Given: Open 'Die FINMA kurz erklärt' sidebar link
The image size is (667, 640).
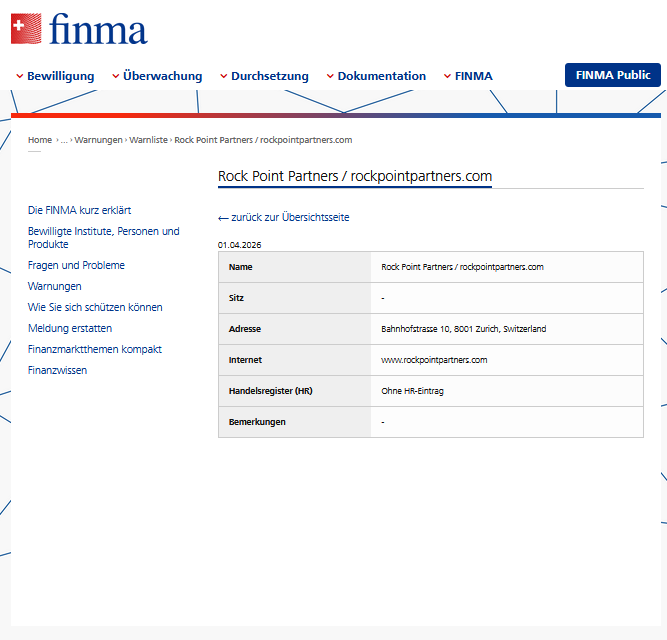Looking at the screenshot, I should point(80,210).
